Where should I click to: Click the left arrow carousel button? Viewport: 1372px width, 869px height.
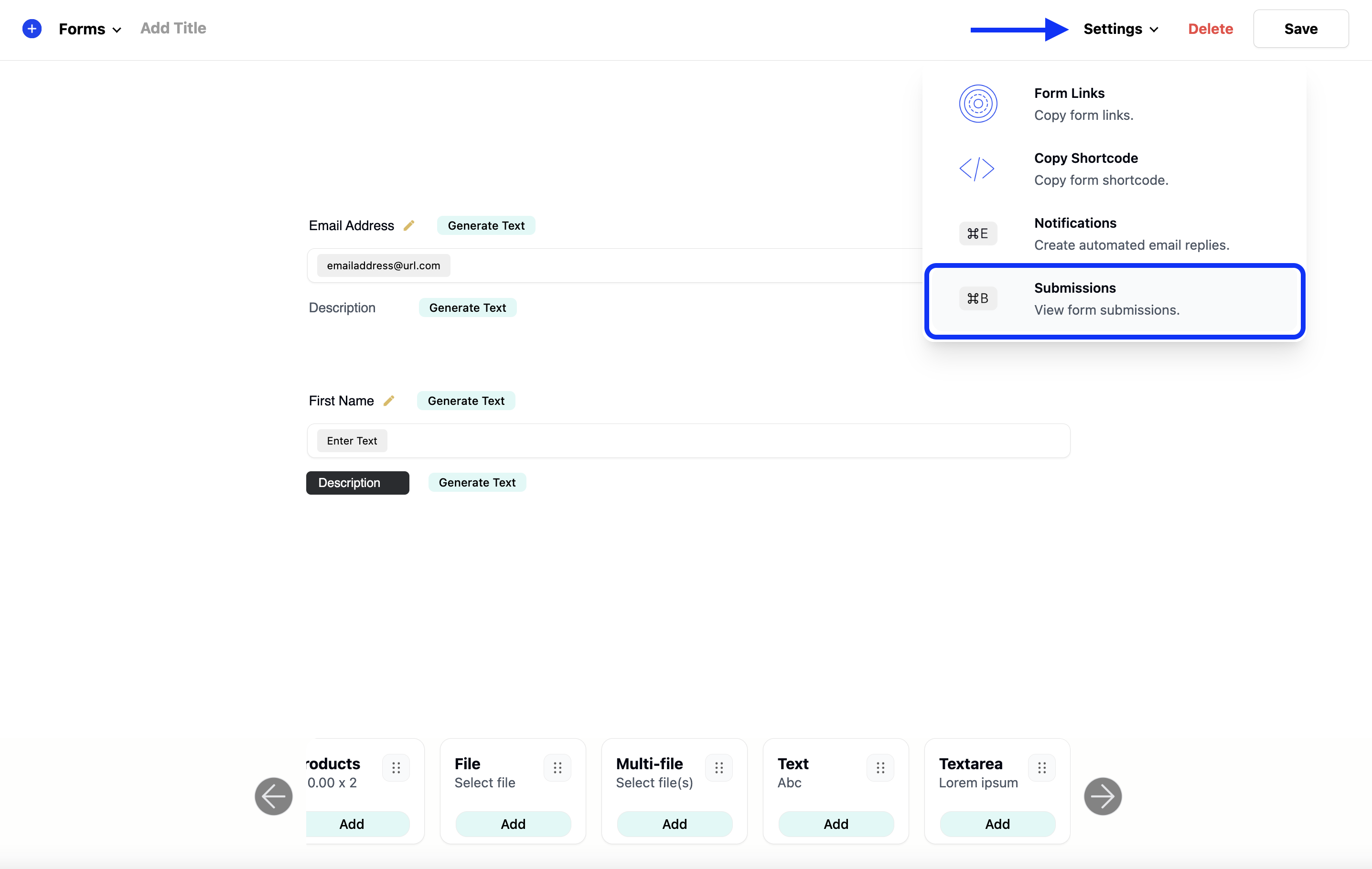[x=273, y=796]
